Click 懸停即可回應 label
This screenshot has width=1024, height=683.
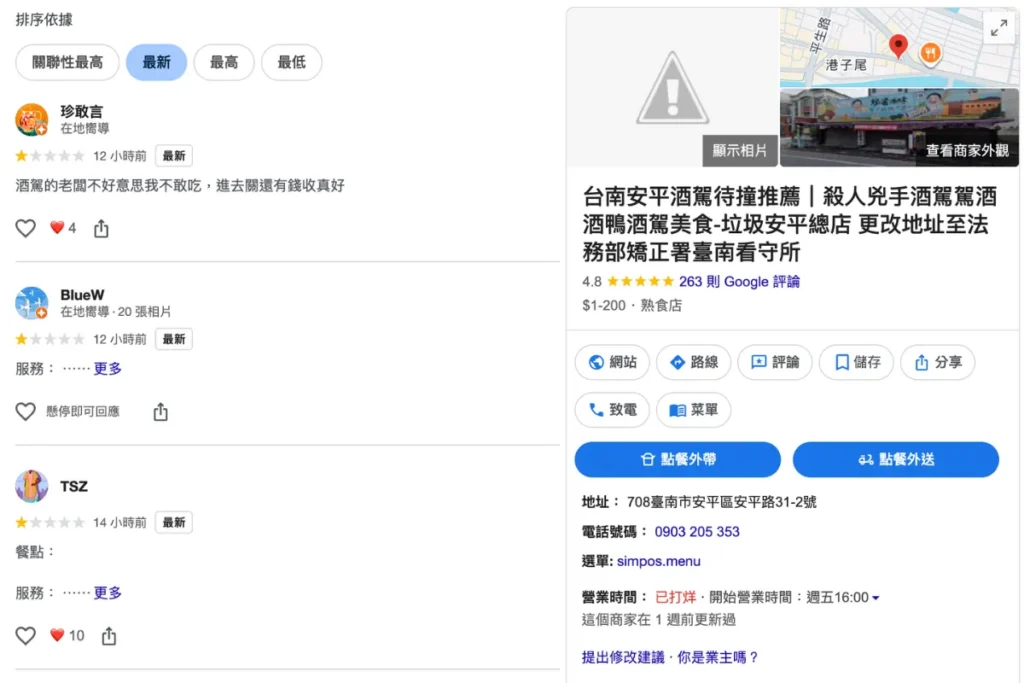83,411
